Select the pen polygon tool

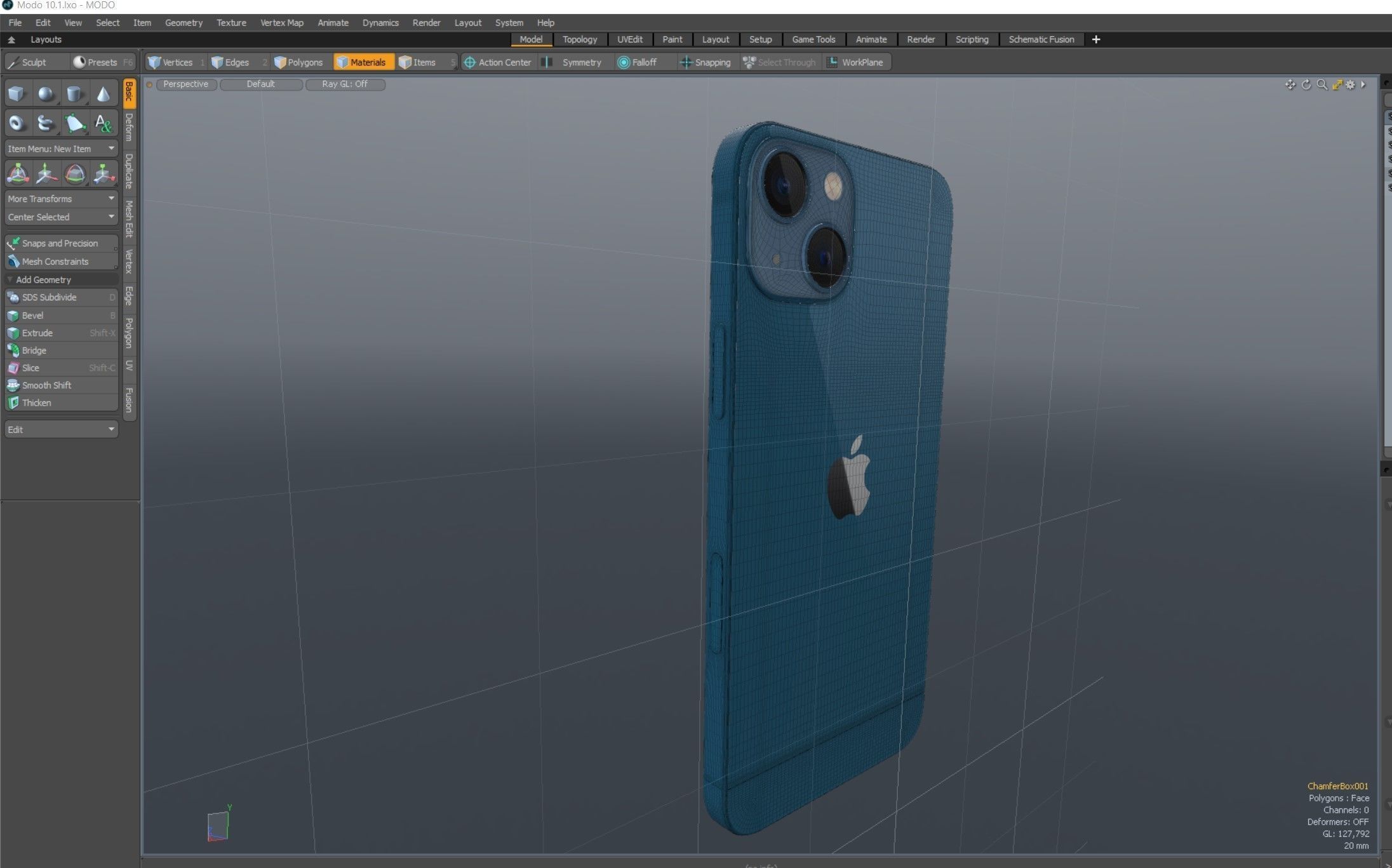pos(74,123)
